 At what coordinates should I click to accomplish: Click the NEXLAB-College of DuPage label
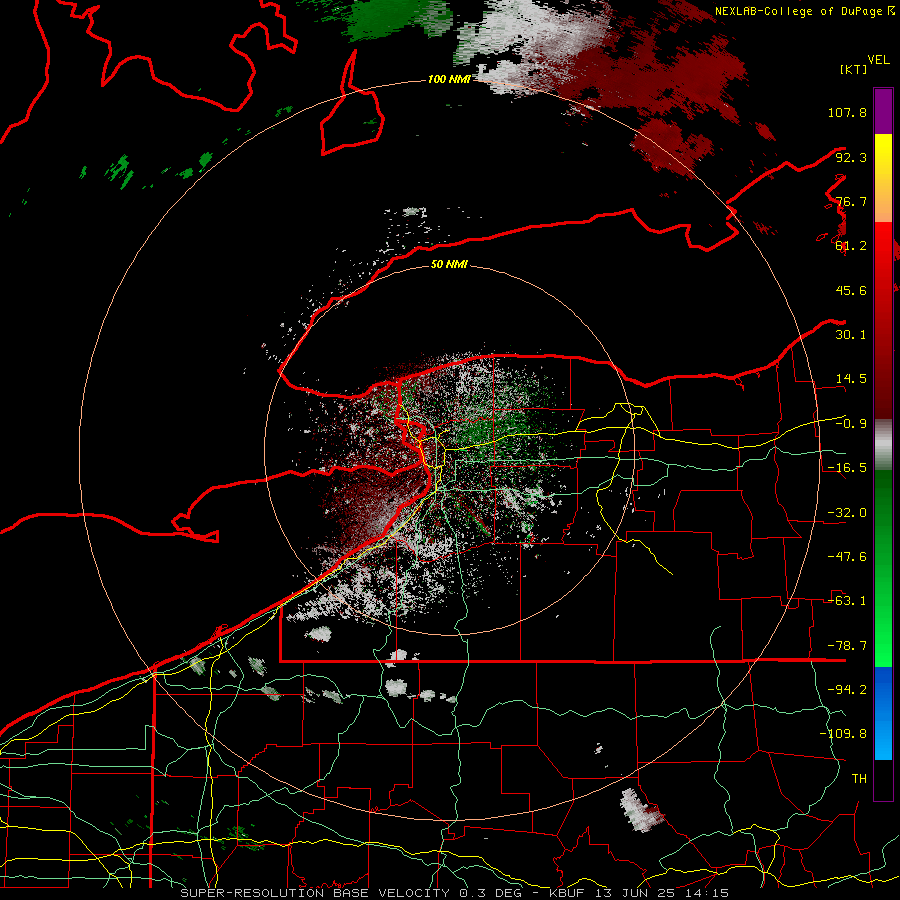(798, 11)
